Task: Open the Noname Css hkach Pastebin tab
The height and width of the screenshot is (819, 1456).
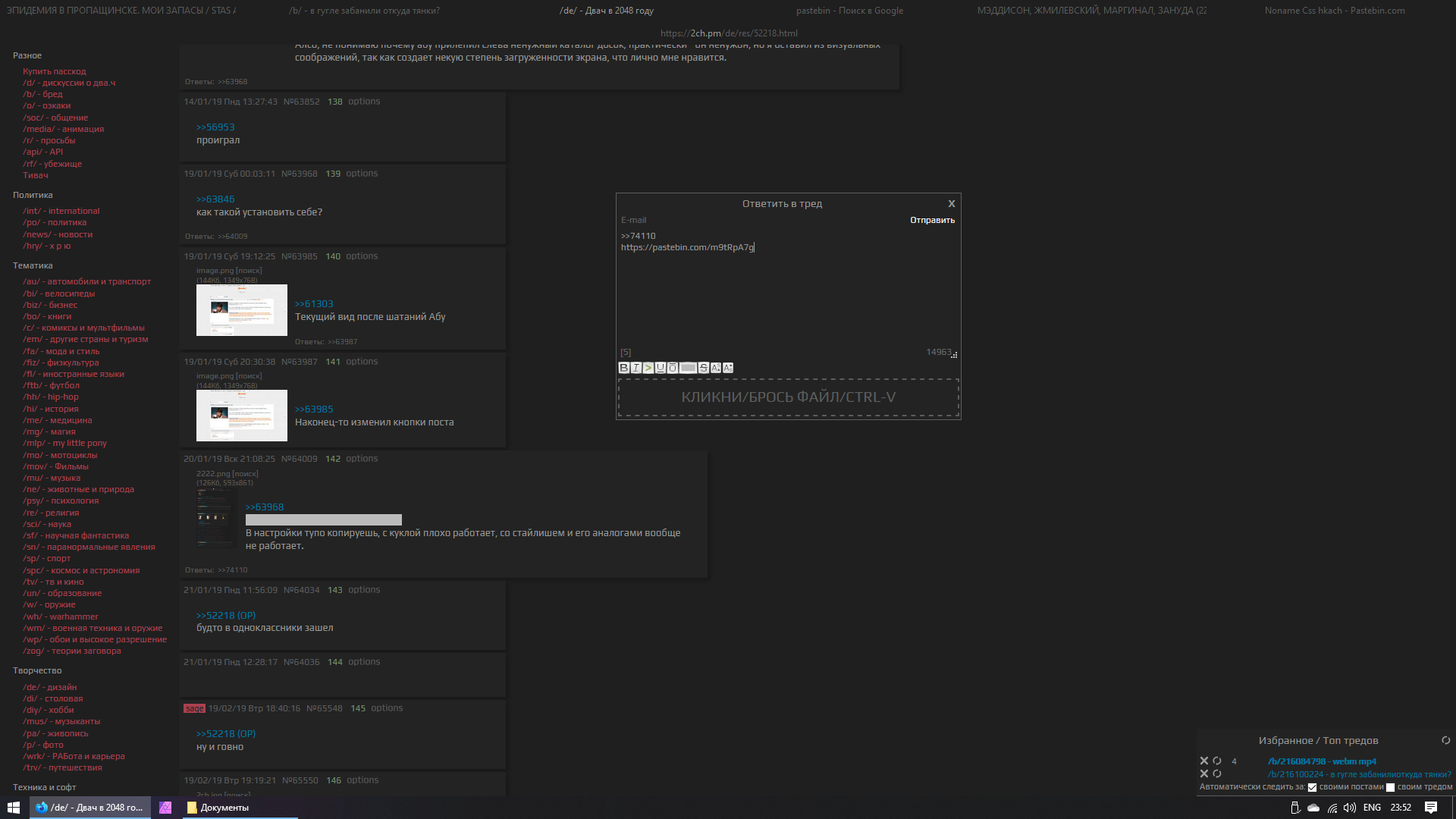Action: [1335, 11]
